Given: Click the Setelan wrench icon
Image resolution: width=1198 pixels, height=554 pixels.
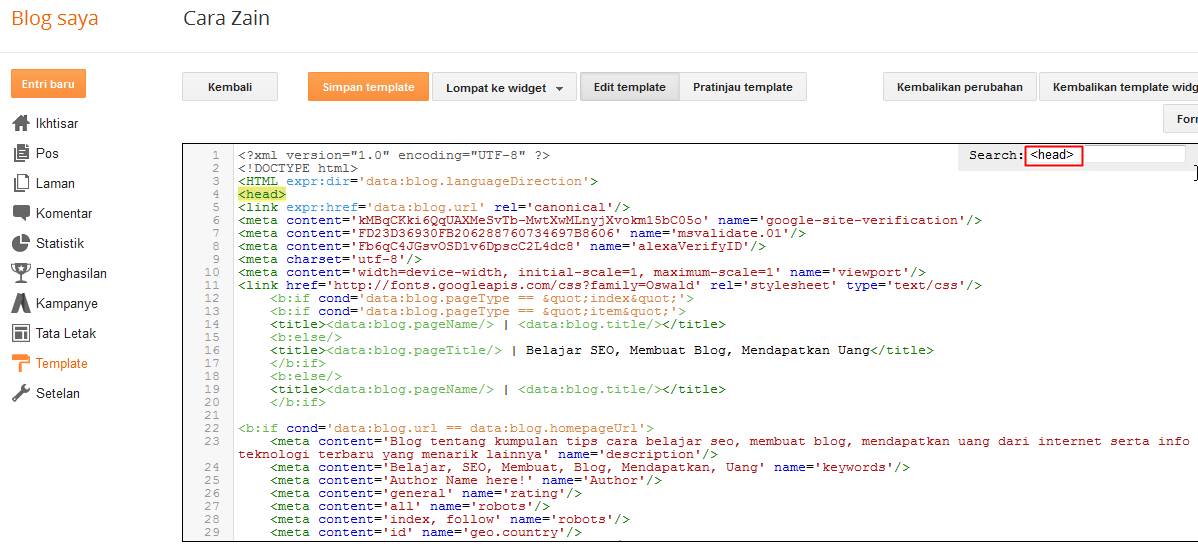Looking at the screenshot, I should pos(20,393).
